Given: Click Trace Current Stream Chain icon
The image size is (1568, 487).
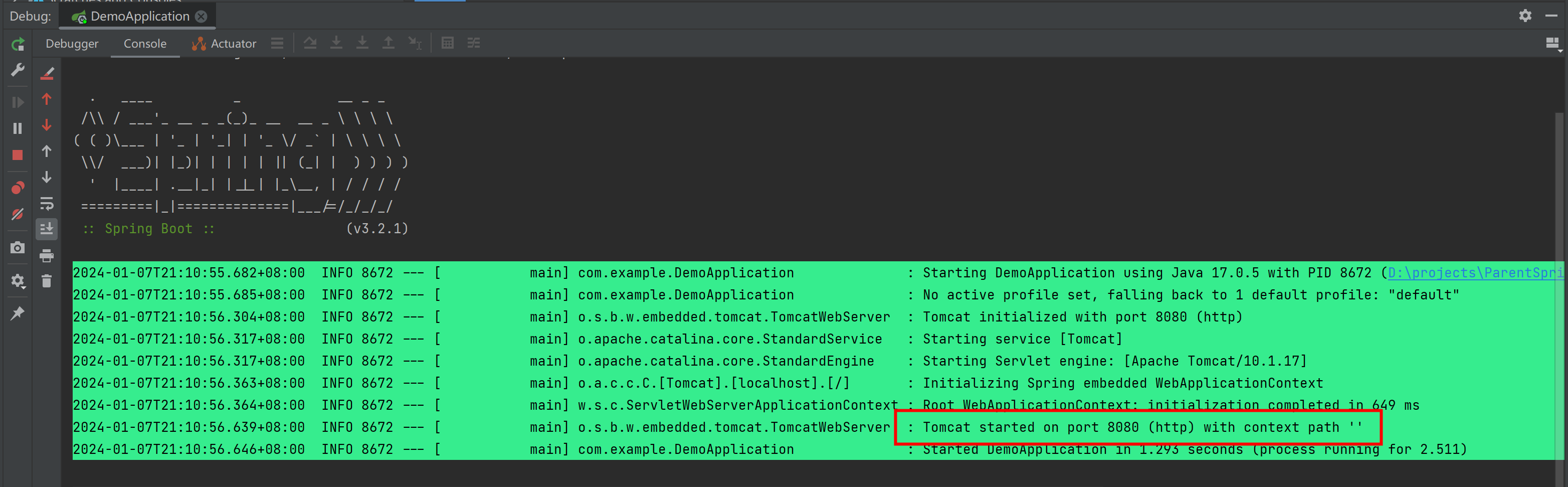Looking at the screenshot, I should pyautogui.click(x=474, y=43).
